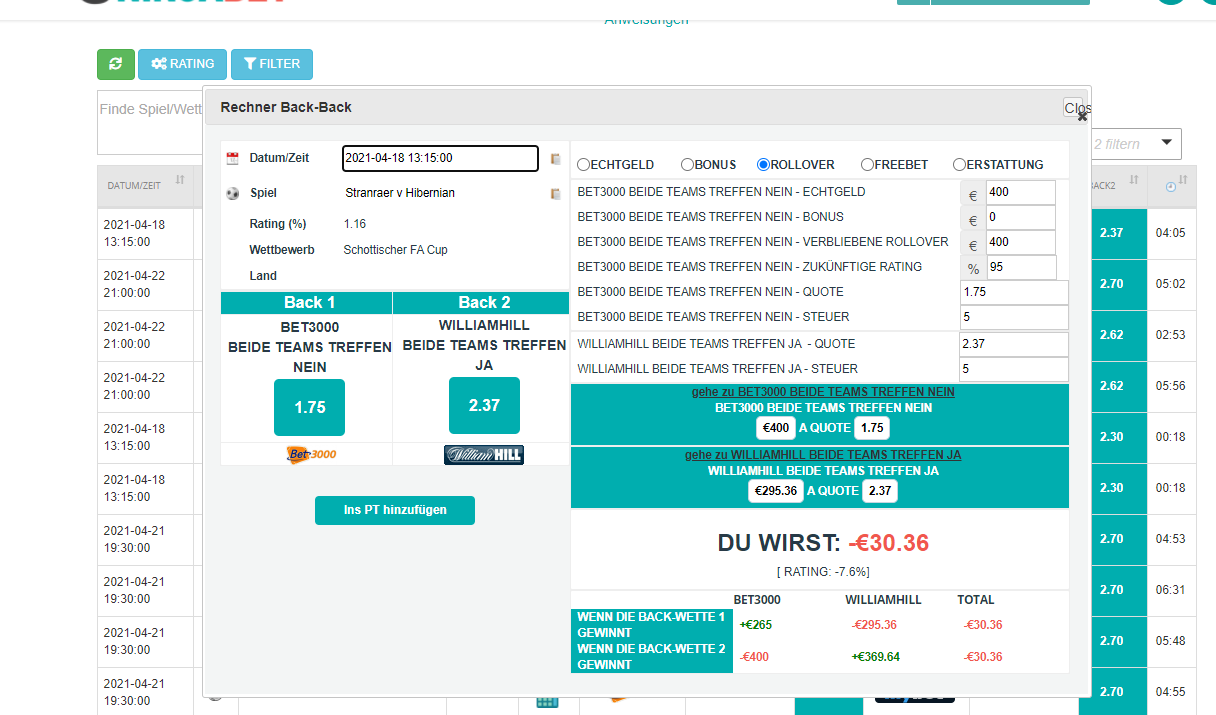Click the euro symbol beside BONUS amount
Screen dimensions: 1216x715
(x=973, y=218)
